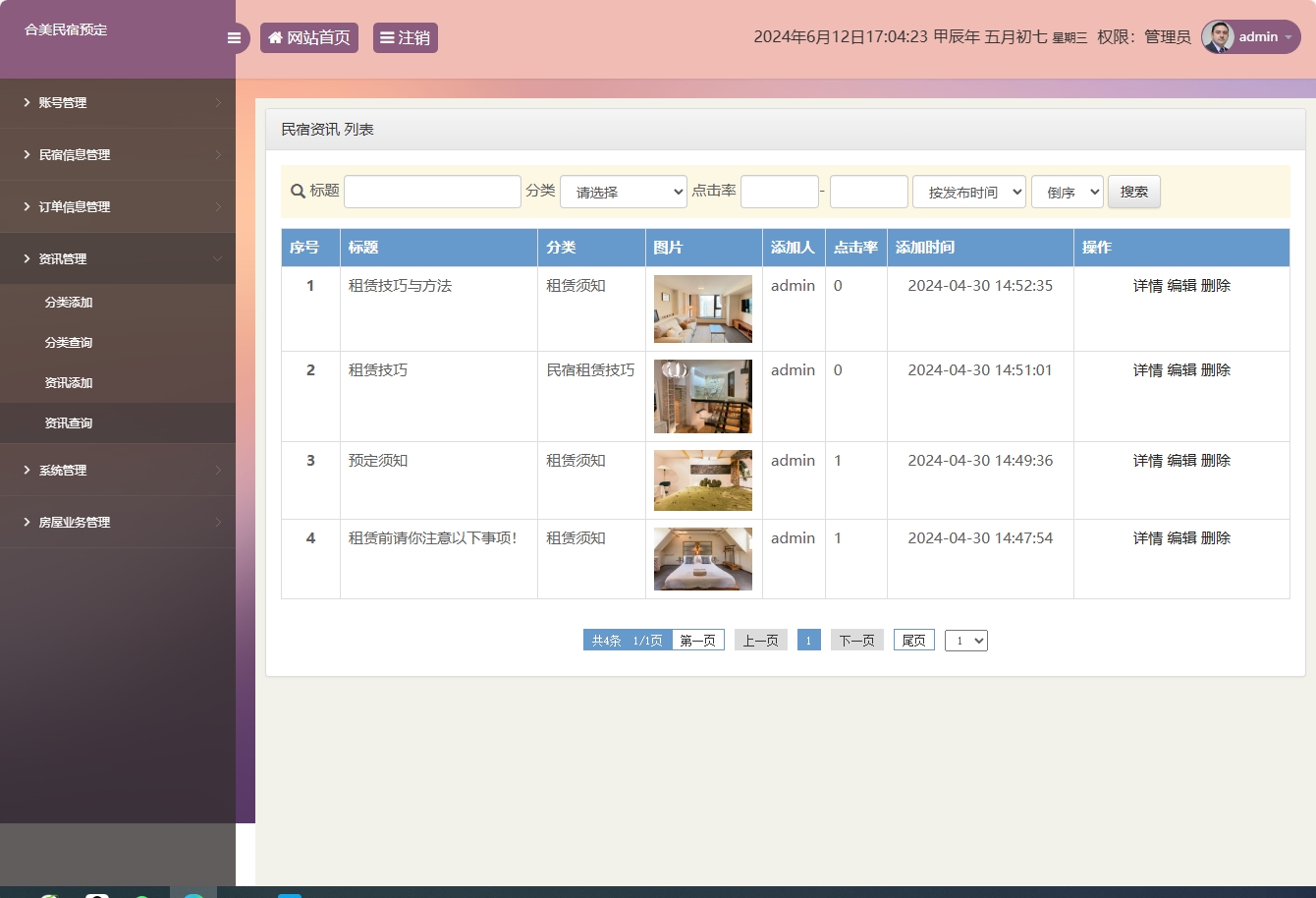
Task: Select 分类查询 in the sidebar
Action: tap(69, 342)
